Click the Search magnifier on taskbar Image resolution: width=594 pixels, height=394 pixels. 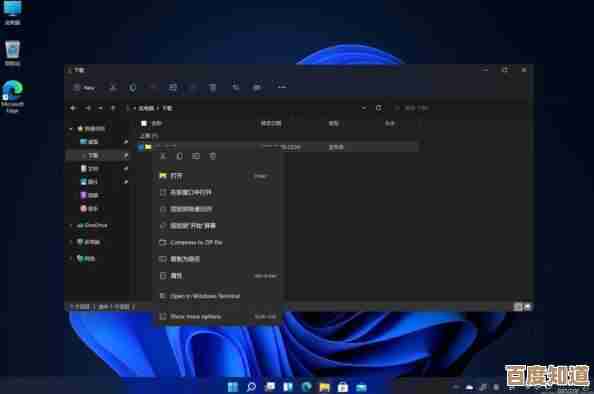(251, 387)
